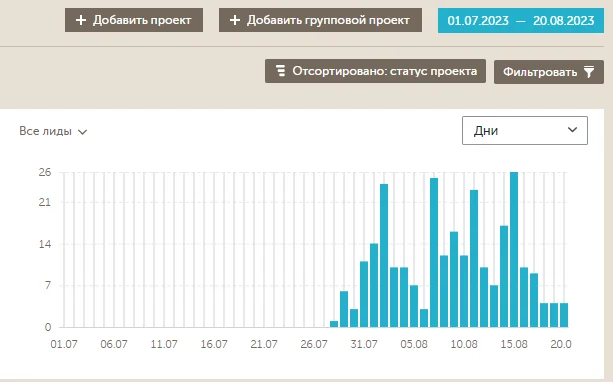Click the funnel filter icon
Screen dimensions: 613x382
[x=589, y=72]
